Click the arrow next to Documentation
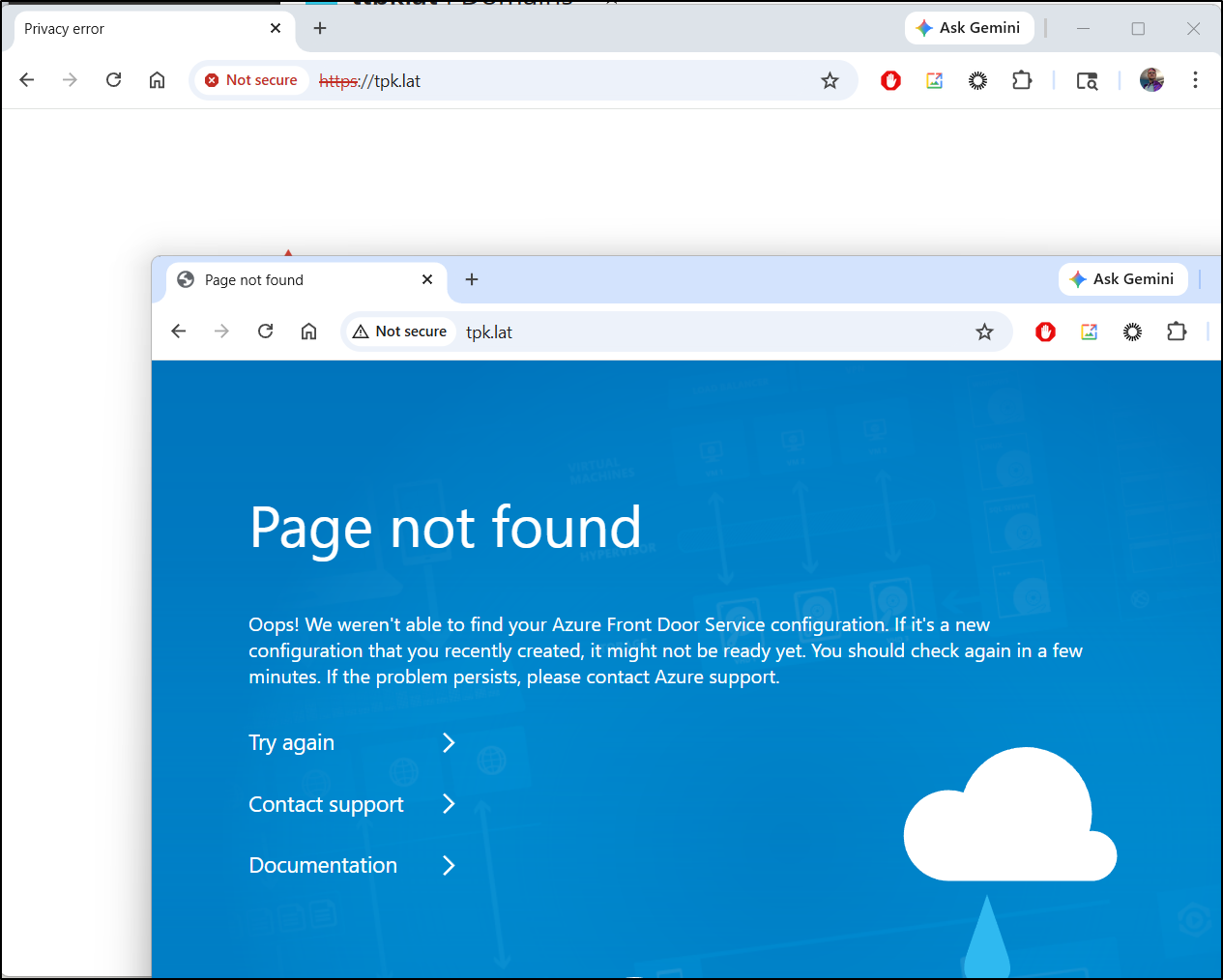This screenshot has width=1223, height=980. pos(449,866)
